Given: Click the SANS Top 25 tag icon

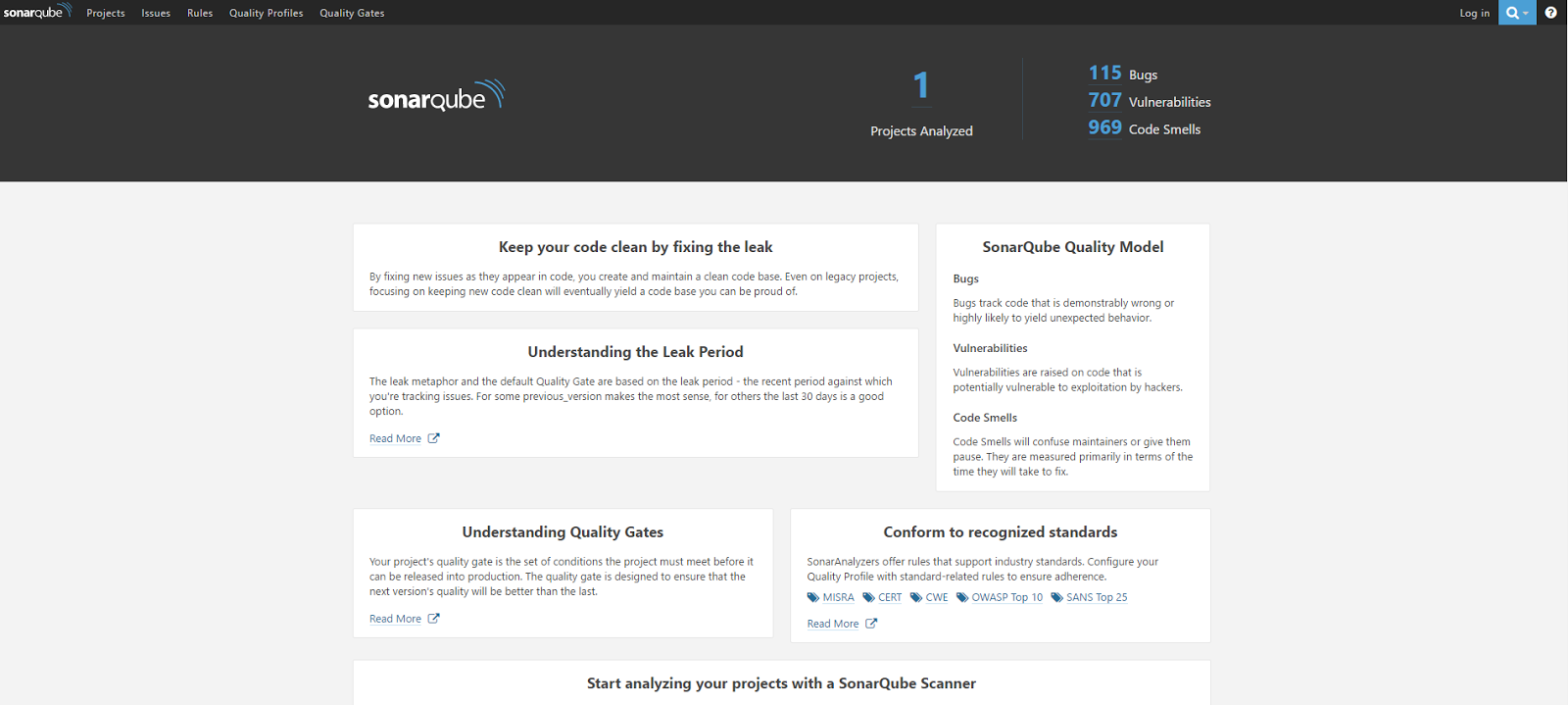Looking at the screenshot, I should (x=1056, y=597).
